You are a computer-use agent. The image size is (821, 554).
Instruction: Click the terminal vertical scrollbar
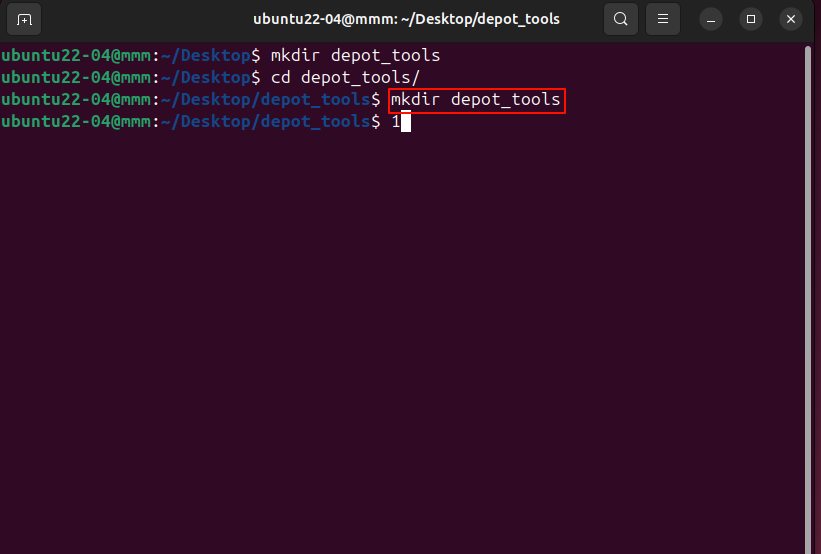(x=807, y=298)
